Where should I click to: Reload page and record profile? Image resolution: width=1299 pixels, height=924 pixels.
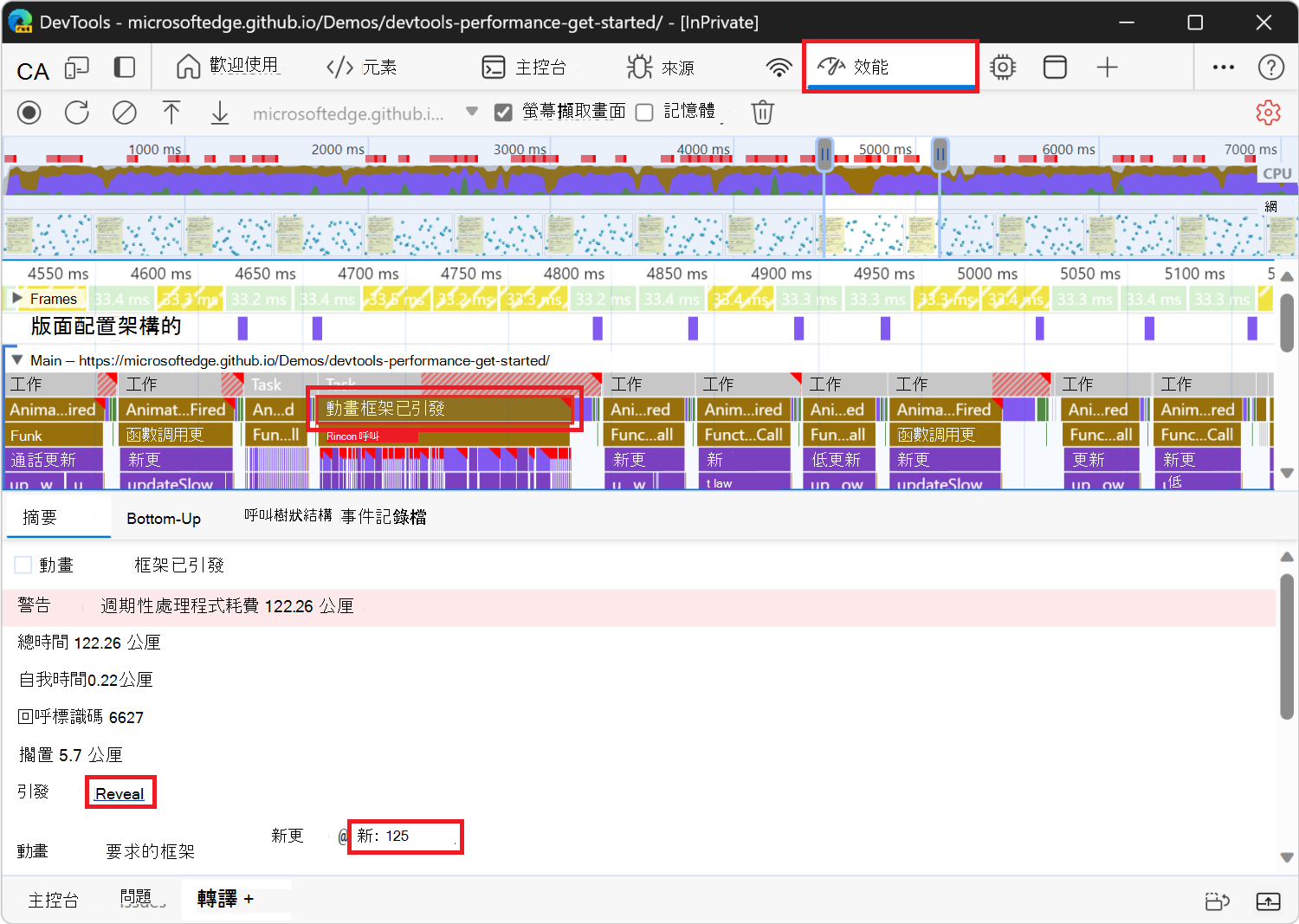coord(77,113)
